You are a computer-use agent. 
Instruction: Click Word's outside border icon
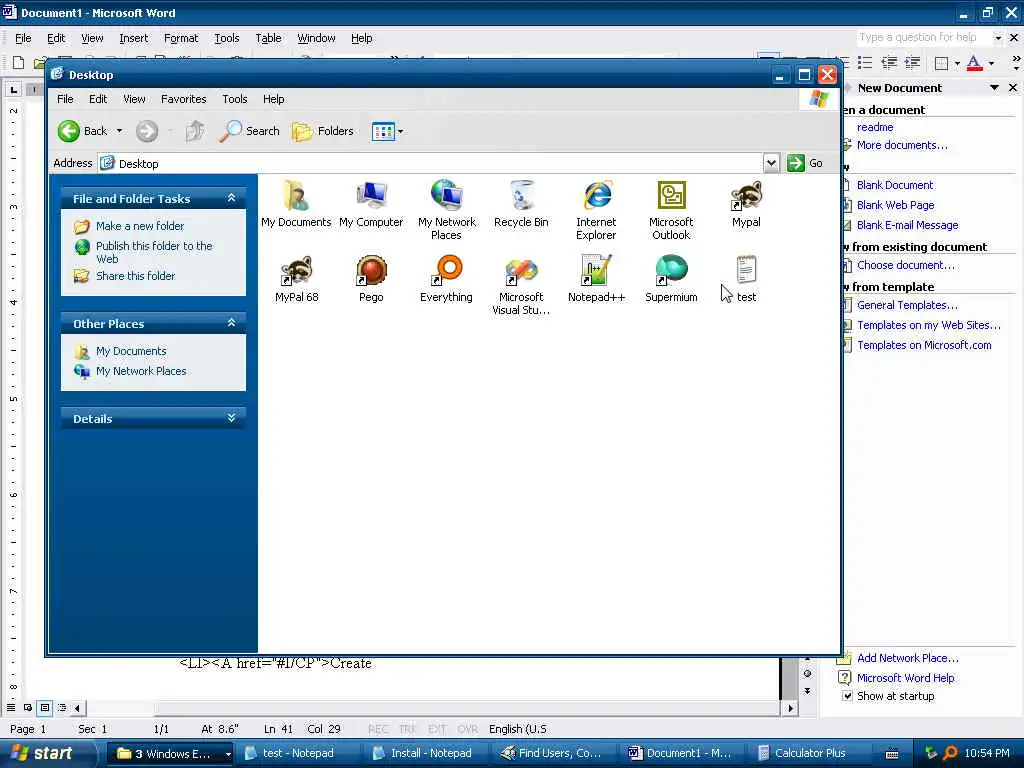942,63
